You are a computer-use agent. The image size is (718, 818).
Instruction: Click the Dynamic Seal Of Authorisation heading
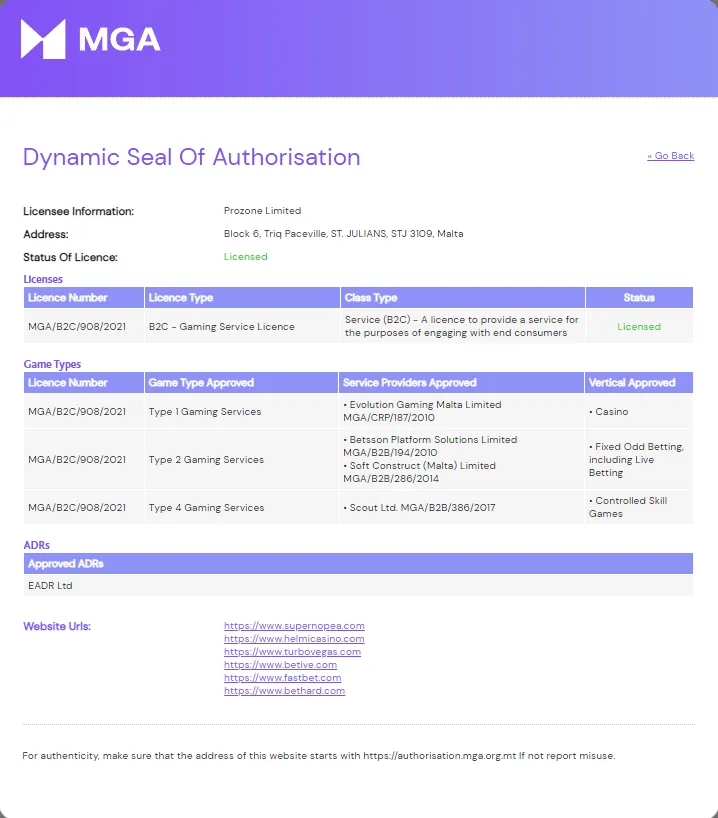click(192, 157)
